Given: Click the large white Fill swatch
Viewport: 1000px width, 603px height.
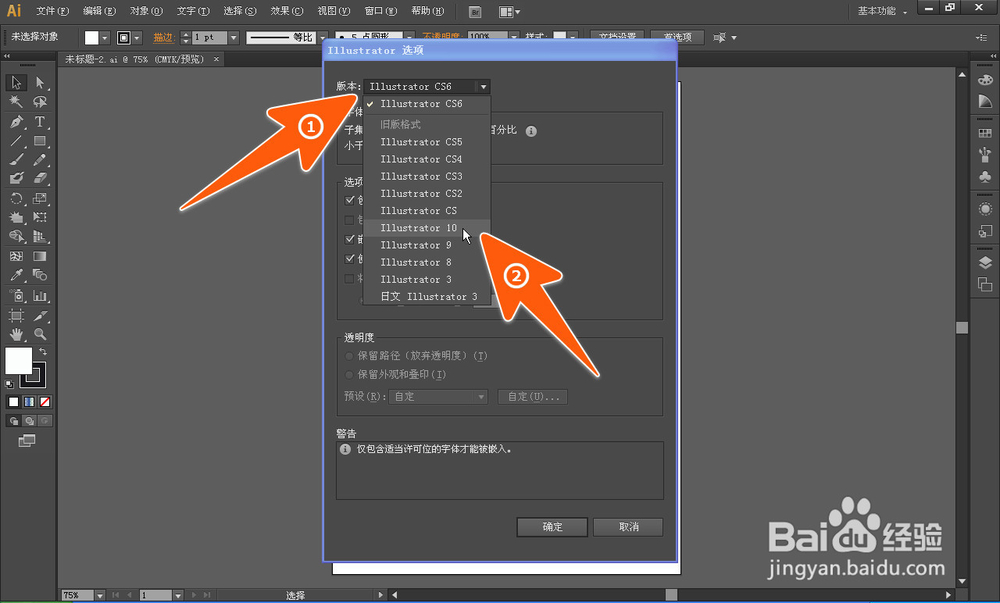Looking at the screenshot, I should tap(18, 361).
